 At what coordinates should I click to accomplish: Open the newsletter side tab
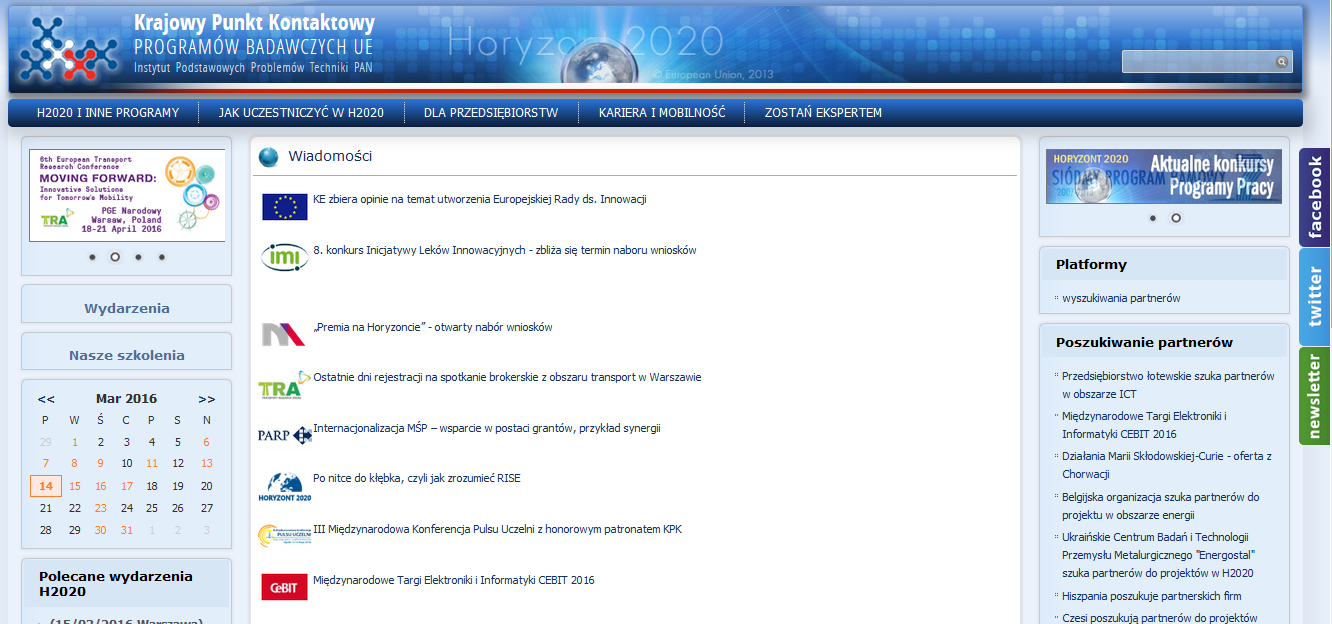pos(1314,396)
